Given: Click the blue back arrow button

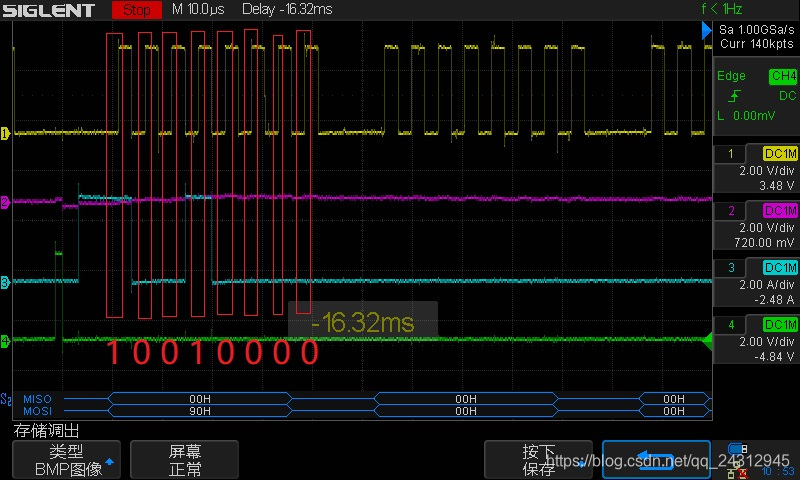Looking at the screenshot, I should pos(656,460).
